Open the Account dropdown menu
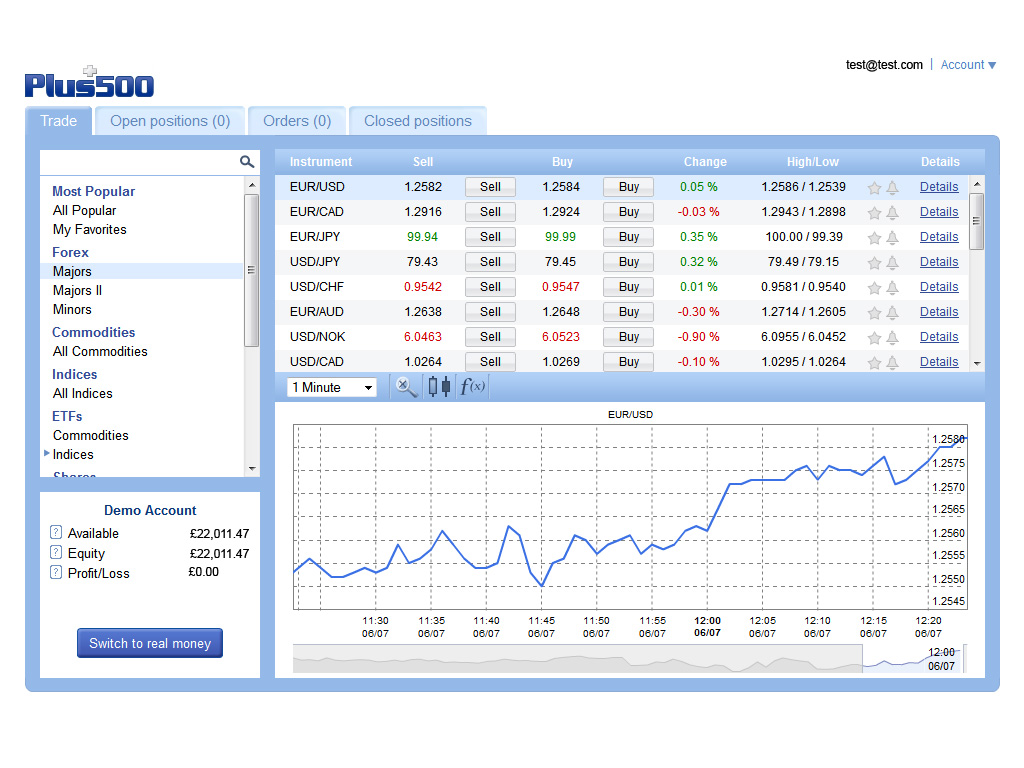Viewport: 1024px width, 768px height. [968, 65]
